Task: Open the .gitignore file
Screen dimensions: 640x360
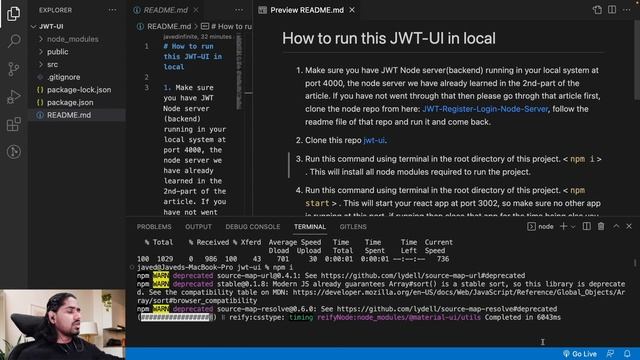Action: click(77, 77)
